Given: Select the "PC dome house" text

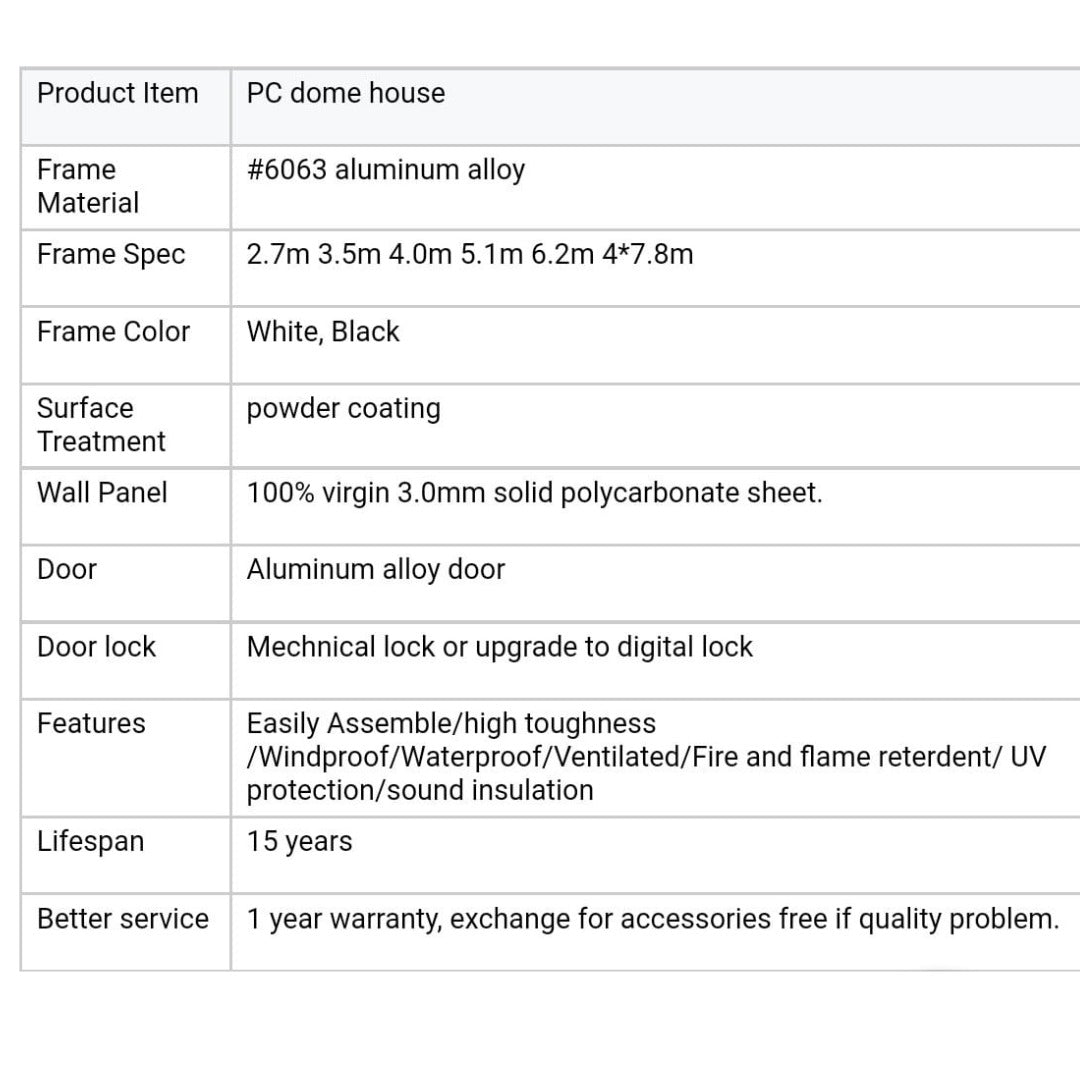Looking at the screenshot, I should point(346,94).
